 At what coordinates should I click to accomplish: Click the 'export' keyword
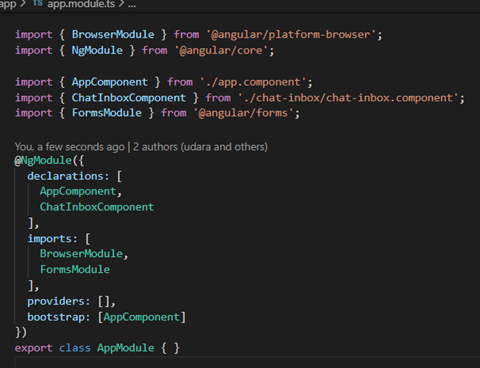(34, 348)
